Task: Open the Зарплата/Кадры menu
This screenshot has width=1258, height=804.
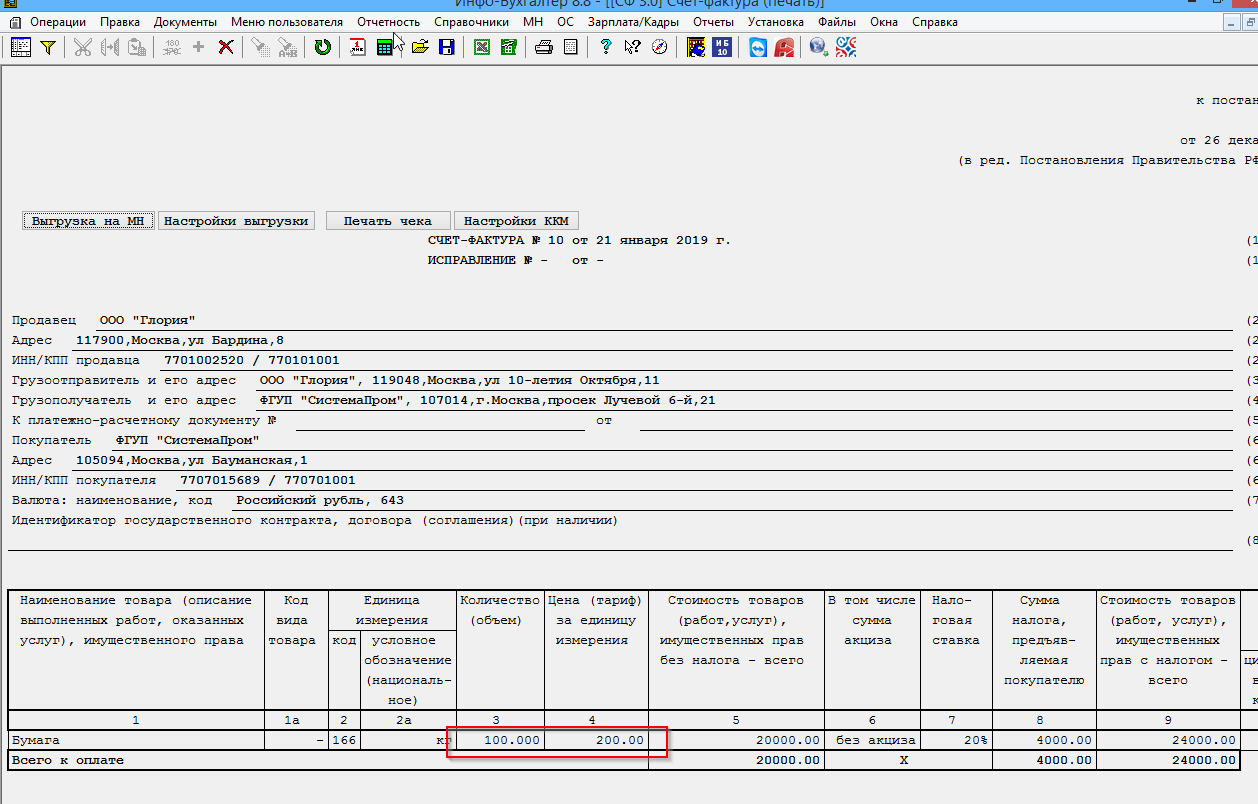Action: pyautogui.click(x=633, y=22)
